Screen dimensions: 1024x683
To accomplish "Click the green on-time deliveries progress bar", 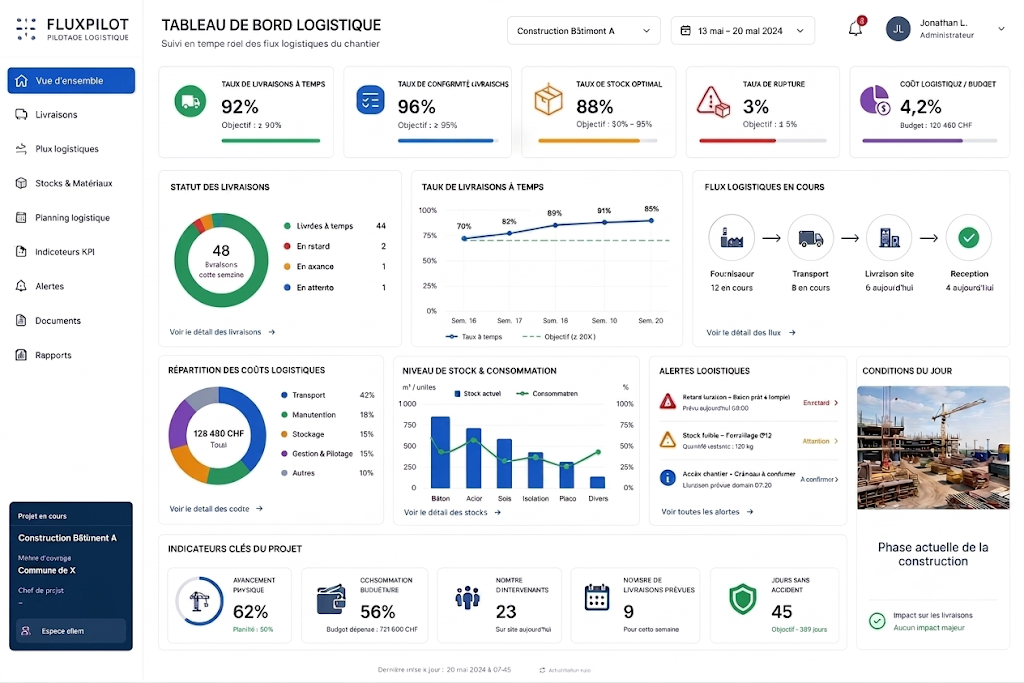I will 270,140.
